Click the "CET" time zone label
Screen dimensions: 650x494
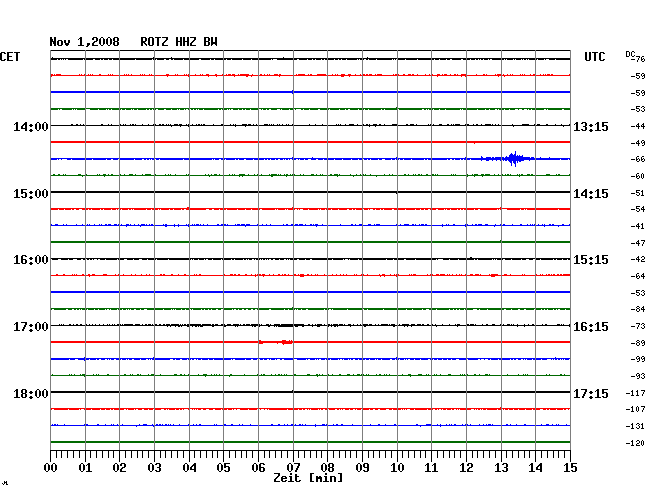tap(10, 57)
